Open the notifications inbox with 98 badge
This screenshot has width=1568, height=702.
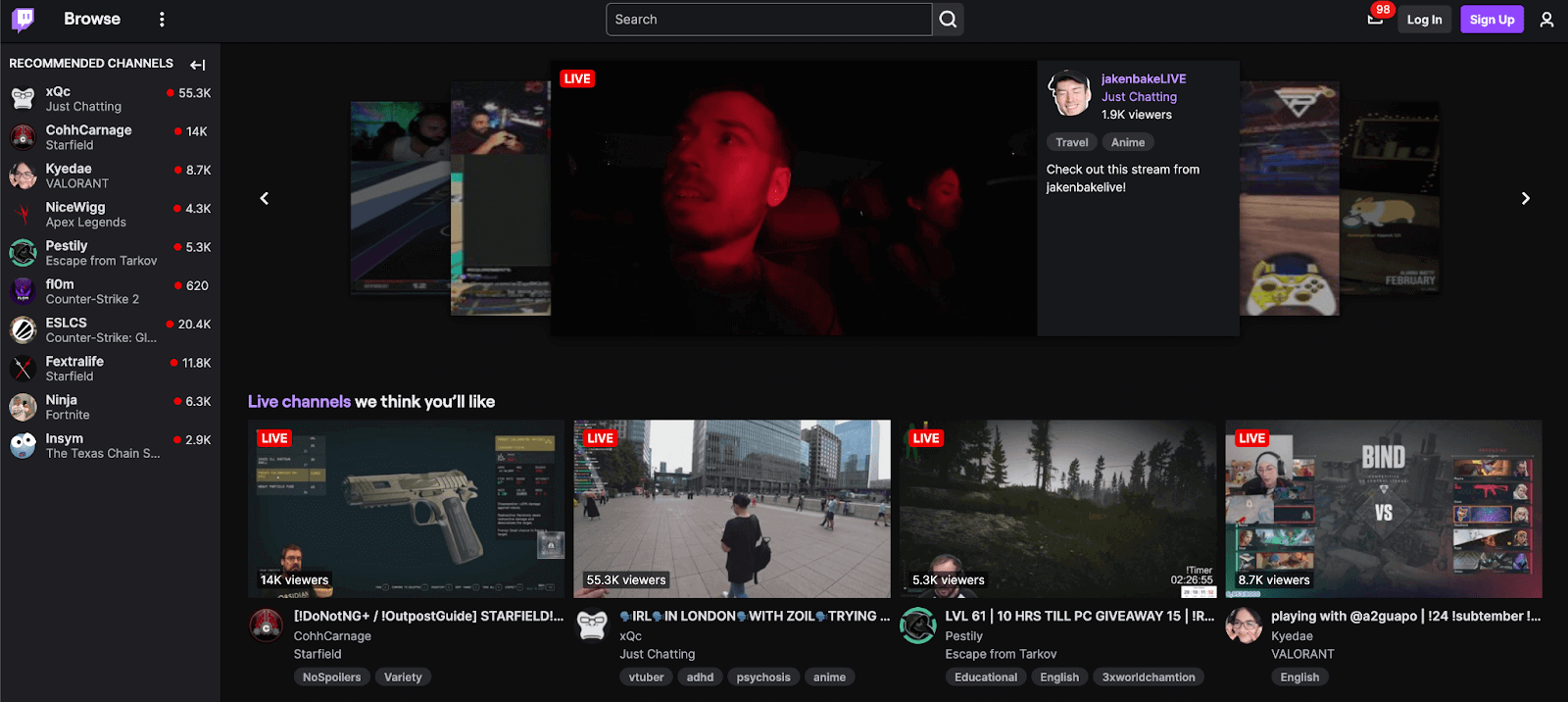pyautogui.click(x=1376, y=19)
